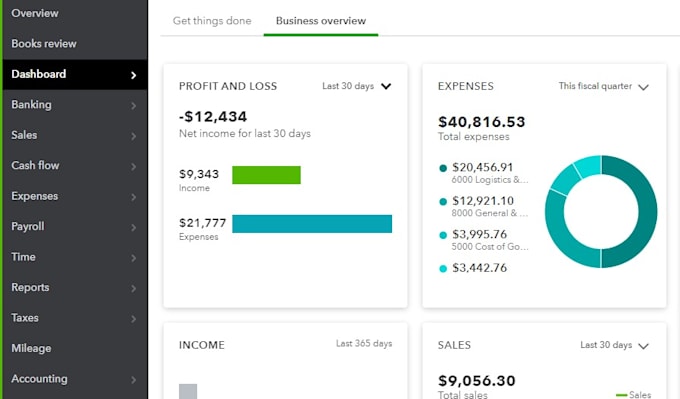Switch to Get things done tab
The height and width of the screenshot is (399, 680).
(x=212, y=21)
